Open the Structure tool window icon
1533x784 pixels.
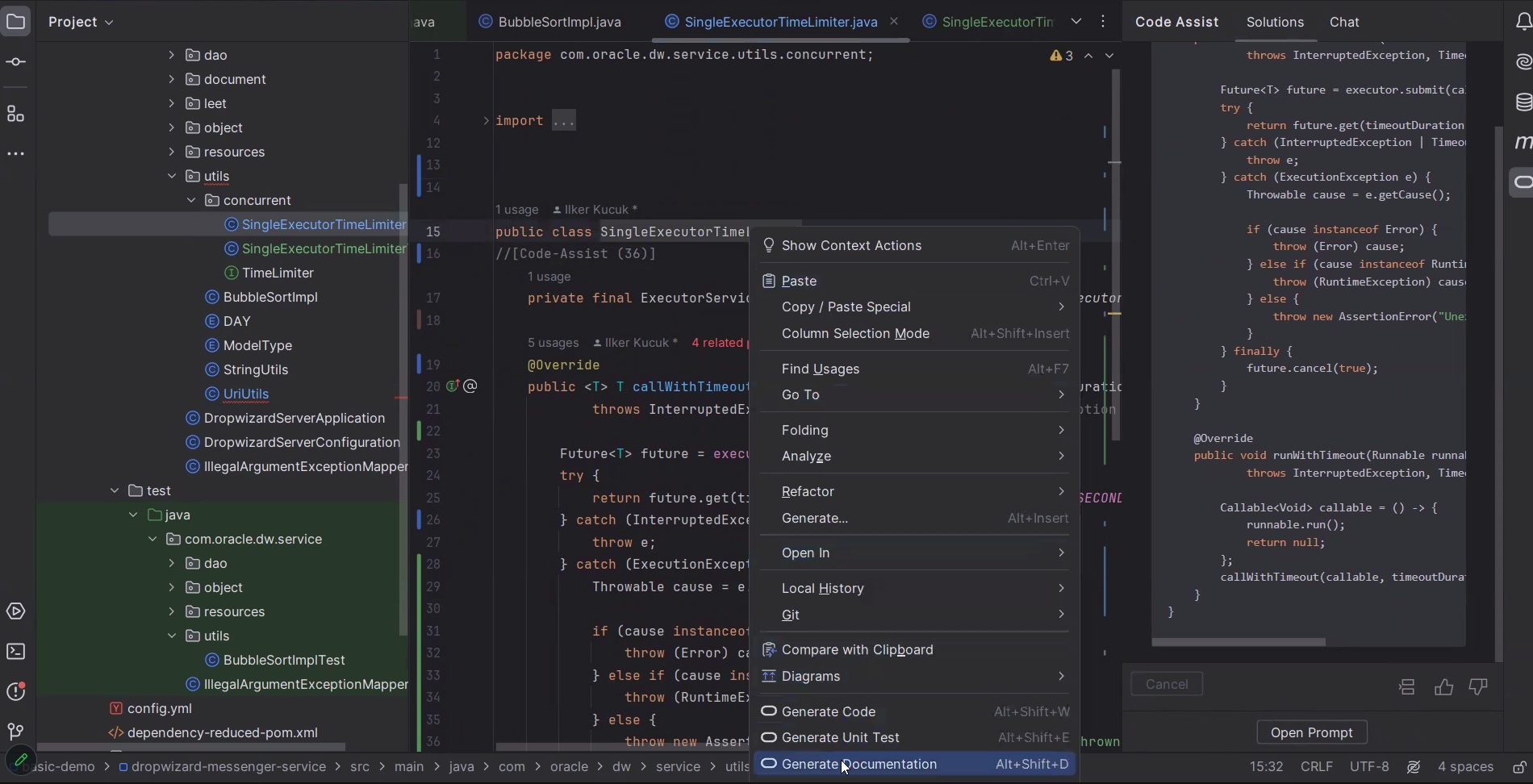16,114
